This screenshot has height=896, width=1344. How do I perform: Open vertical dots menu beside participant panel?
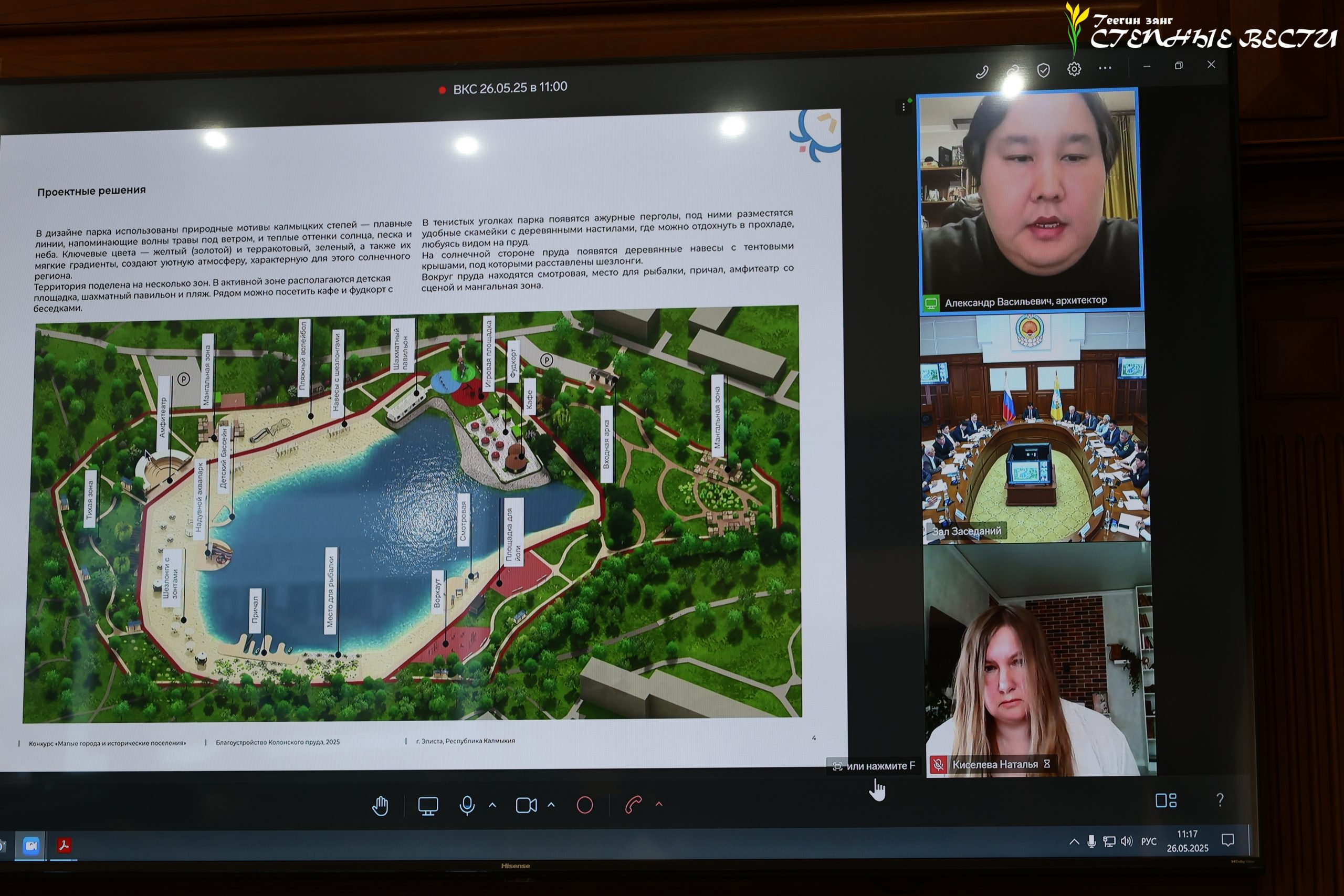click(904, 107)
